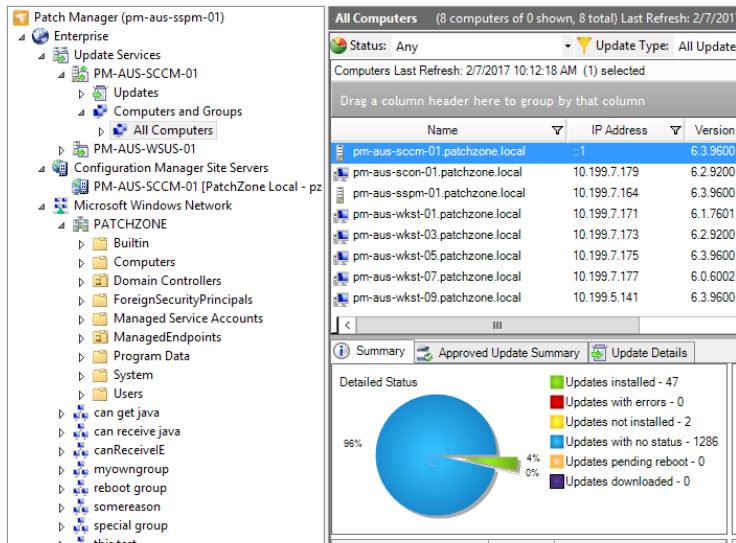Click the purple Updates downloaded swatch
Image resolution: width=736 pixels, height=543 pixels.
click(x=556, y=481)
